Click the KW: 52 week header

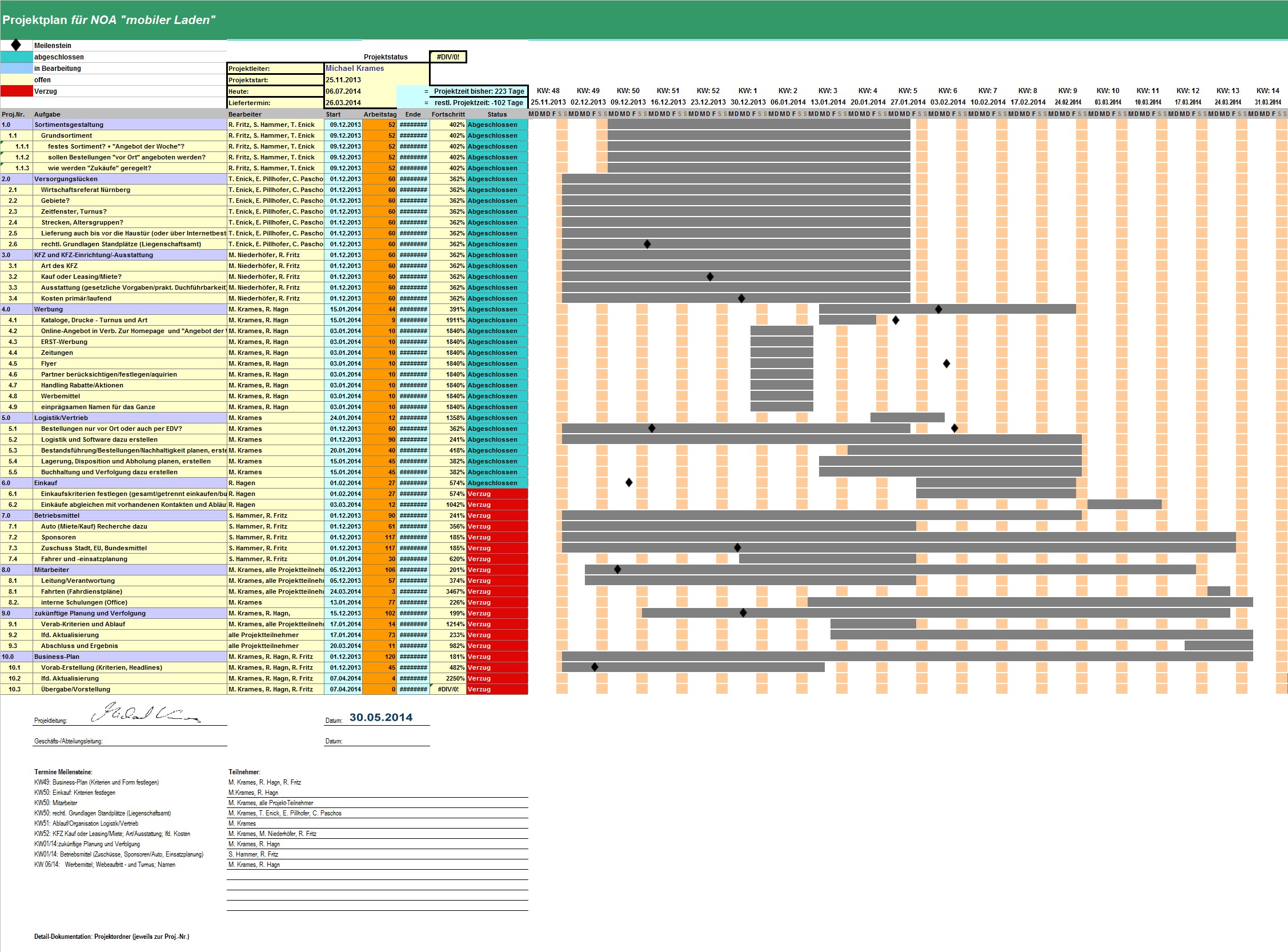point(708,90)
